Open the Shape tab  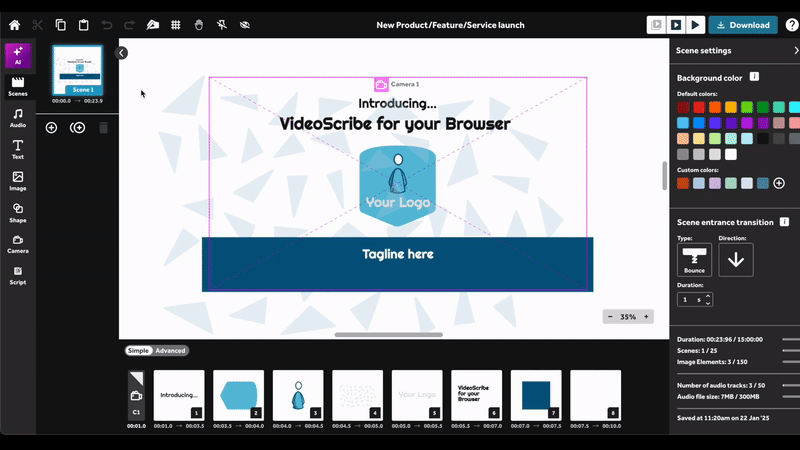tap(18, 213)
